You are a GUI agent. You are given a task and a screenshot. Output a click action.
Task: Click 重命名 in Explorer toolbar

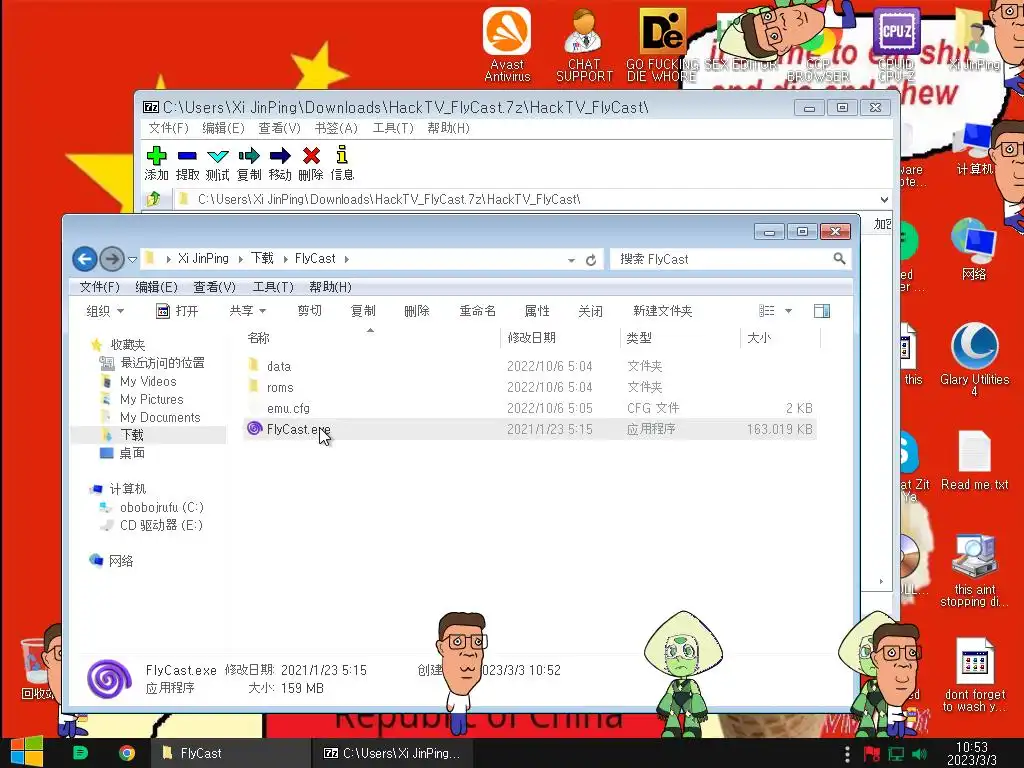click(477, 311)
